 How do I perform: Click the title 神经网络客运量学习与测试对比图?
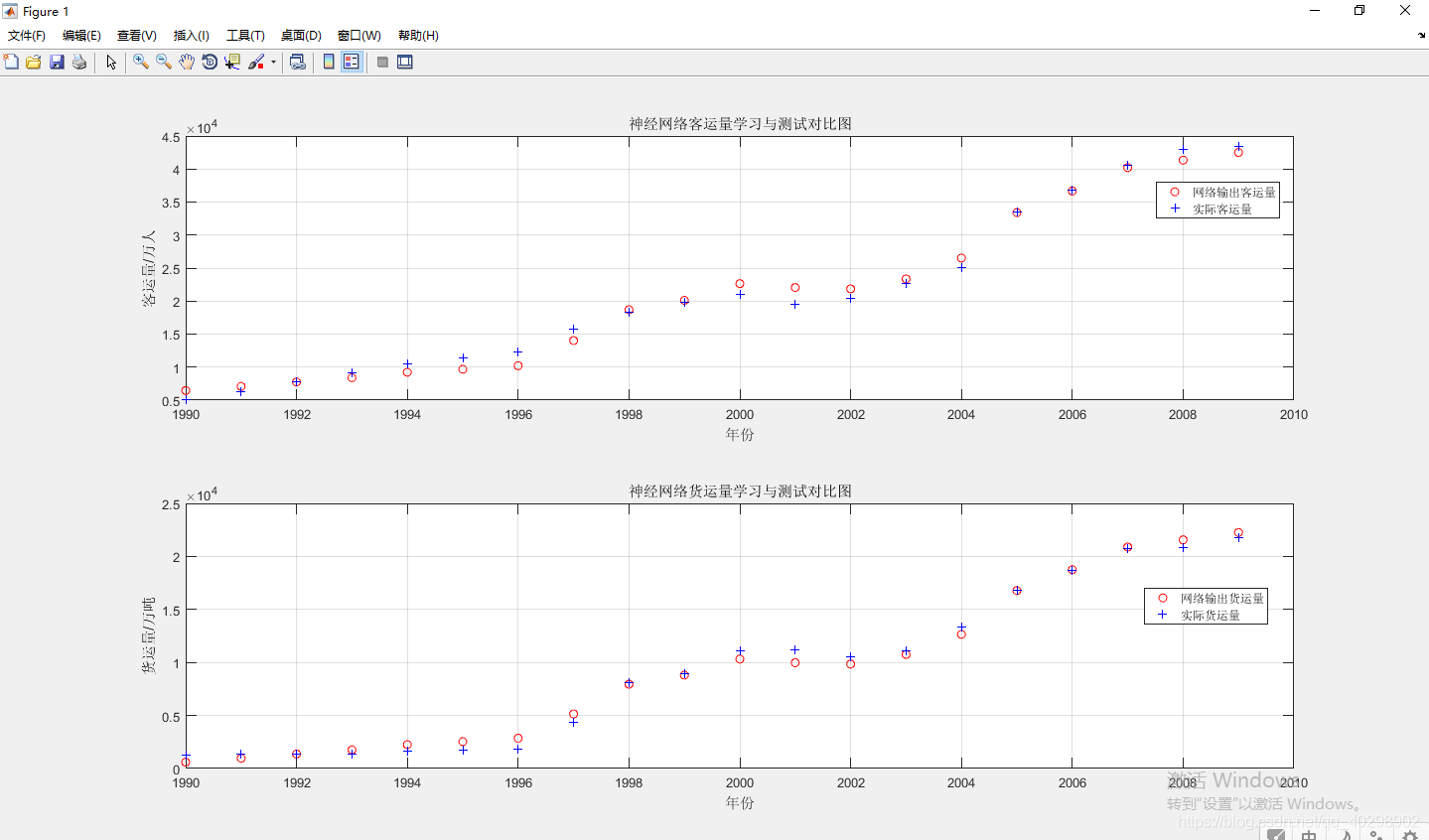740,124
